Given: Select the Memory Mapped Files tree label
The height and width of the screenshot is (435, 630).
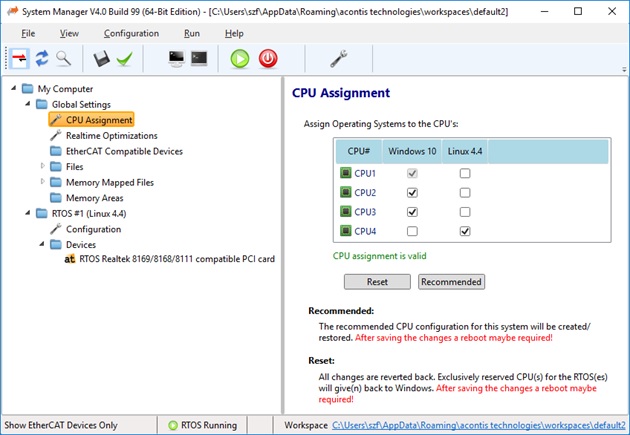Looking at the screenshot, I should pos(110,182).
